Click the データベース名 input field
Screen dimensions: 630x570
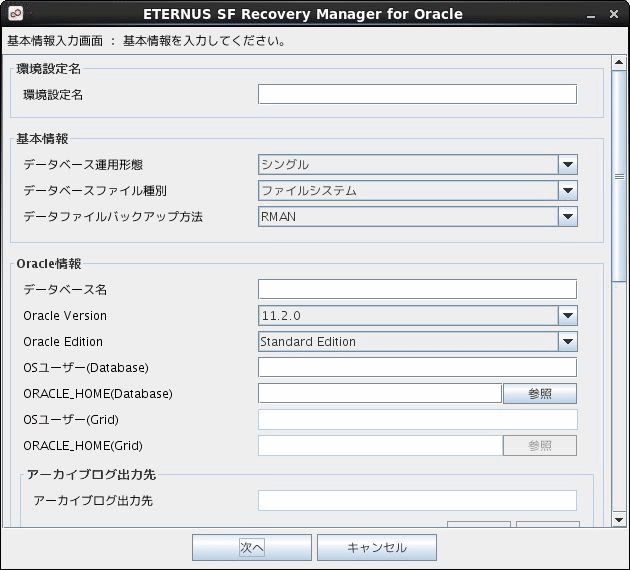coord(417,289)
